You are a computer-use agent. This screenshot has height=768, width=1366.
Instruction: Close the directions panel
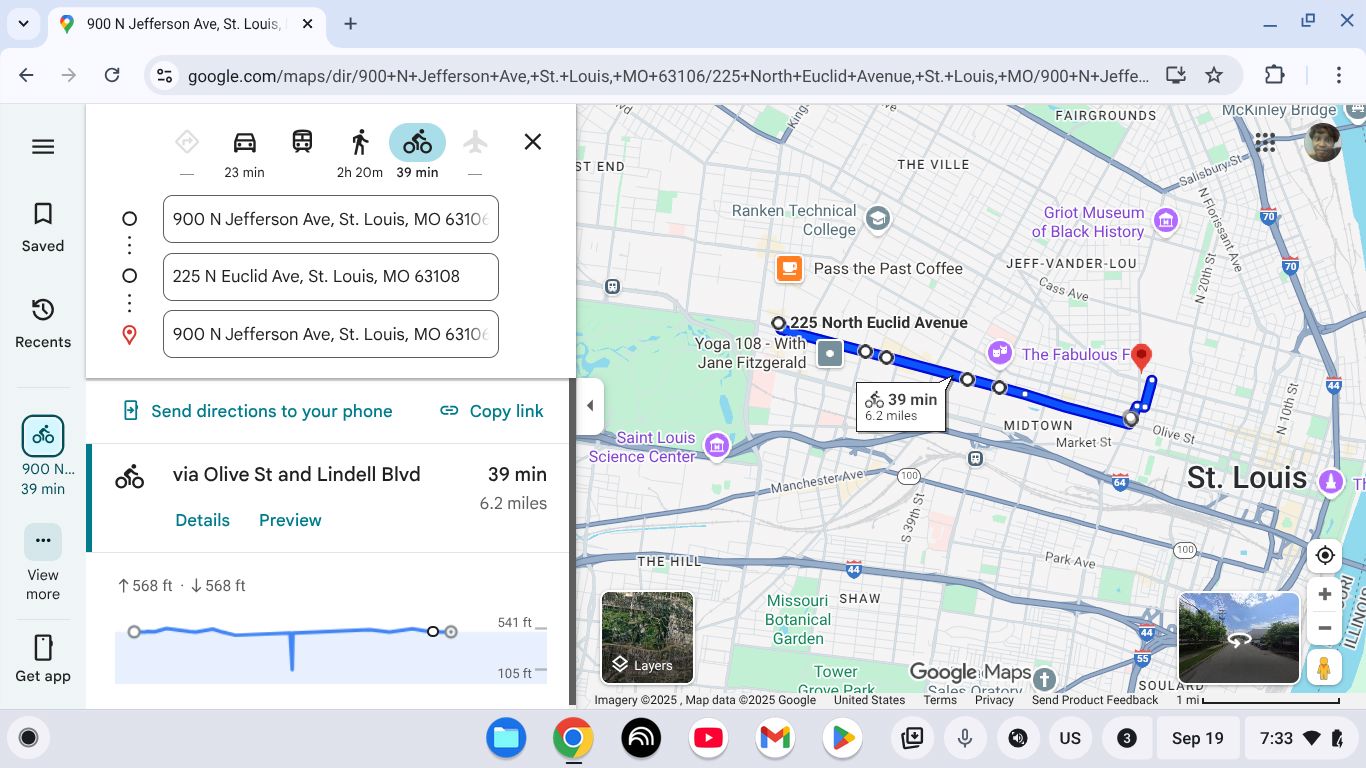(x=533, y=142)
